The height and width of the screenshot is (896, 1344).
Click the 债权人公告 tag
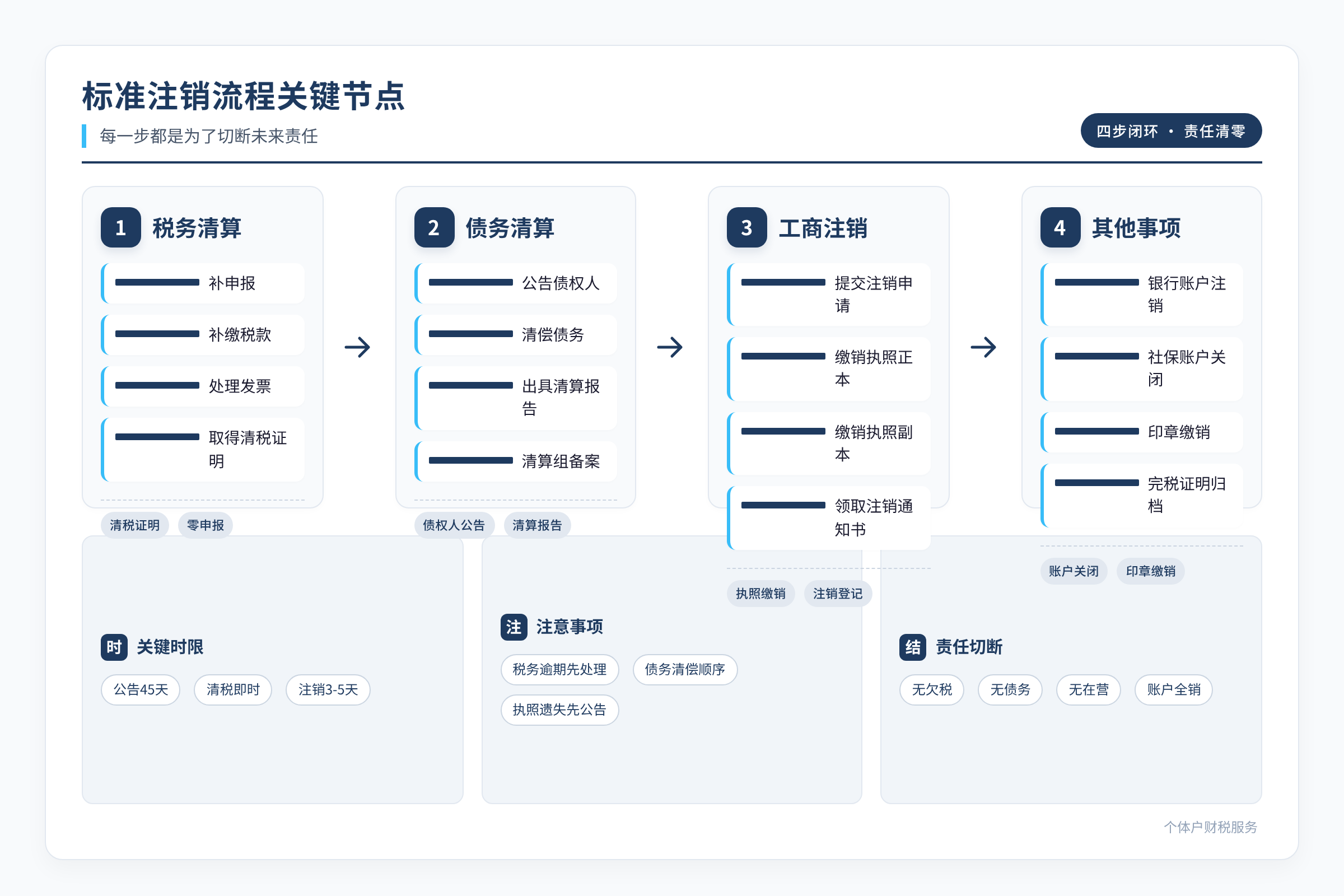(x=454, y=525)
